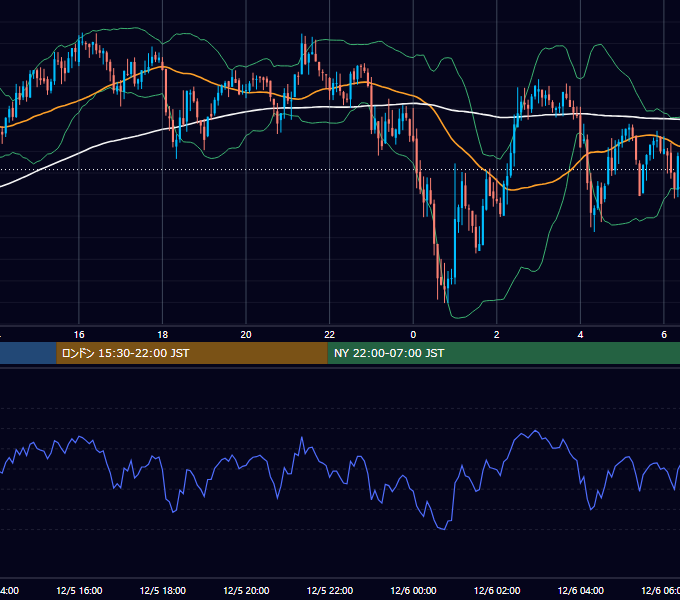The image size is (680, 600).
Task: Click the upper axis hour label 2
Action: click(497, 334)
